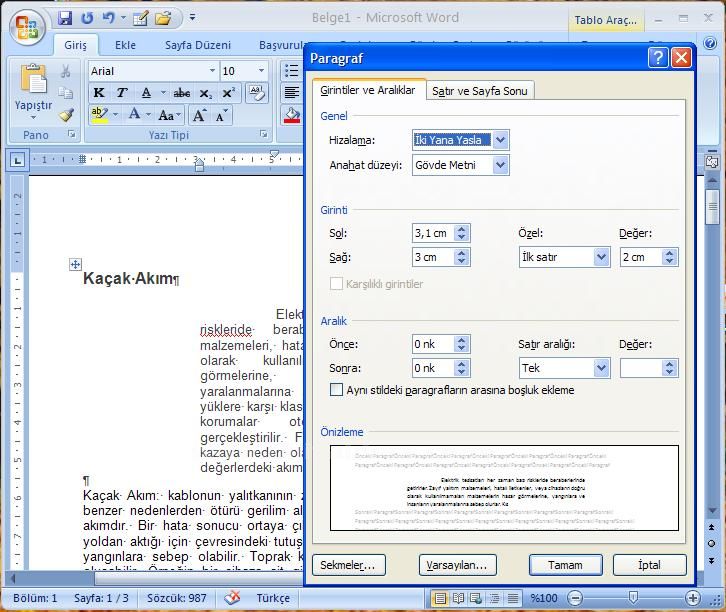
Task: Apply subscript formatting
Action: [x=206, y=93]
